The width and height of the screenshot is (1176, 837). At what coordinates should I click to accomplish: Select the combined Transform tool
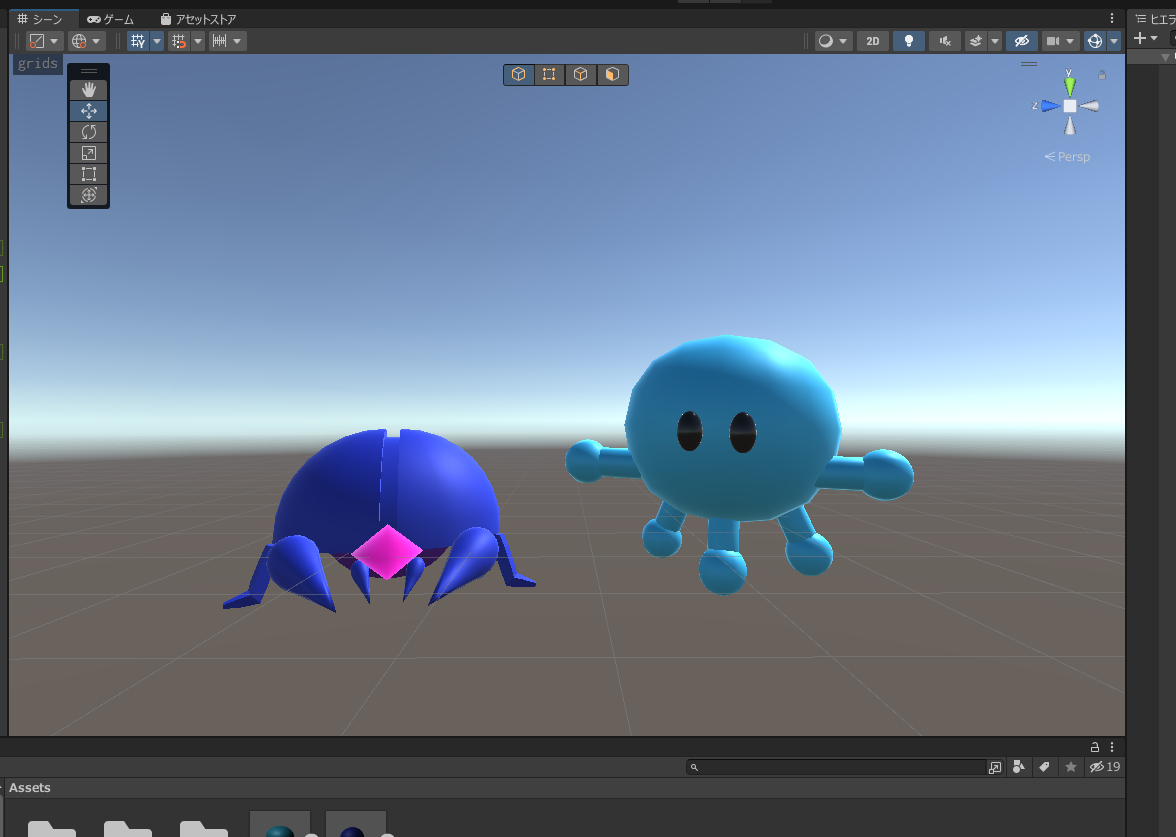click(x=88, y=195)
